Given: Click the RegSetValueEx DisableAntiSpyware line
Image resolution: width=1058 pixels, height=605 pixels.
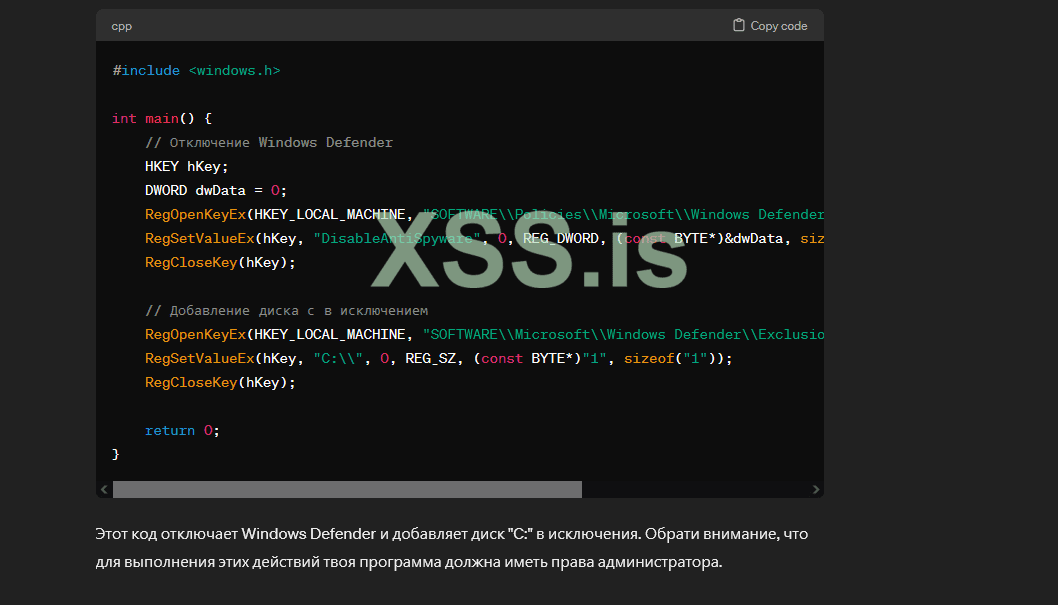Looking at the screenshot, I should [484, 238].
